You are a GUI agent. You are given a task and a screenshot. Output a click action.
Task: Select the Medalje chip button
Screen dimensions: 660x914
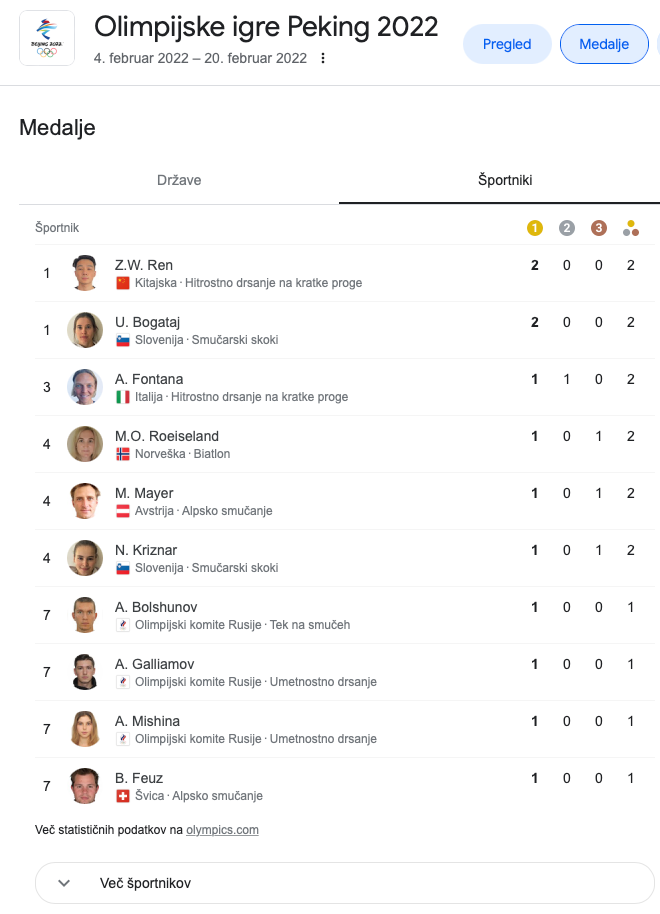(604, 44)
